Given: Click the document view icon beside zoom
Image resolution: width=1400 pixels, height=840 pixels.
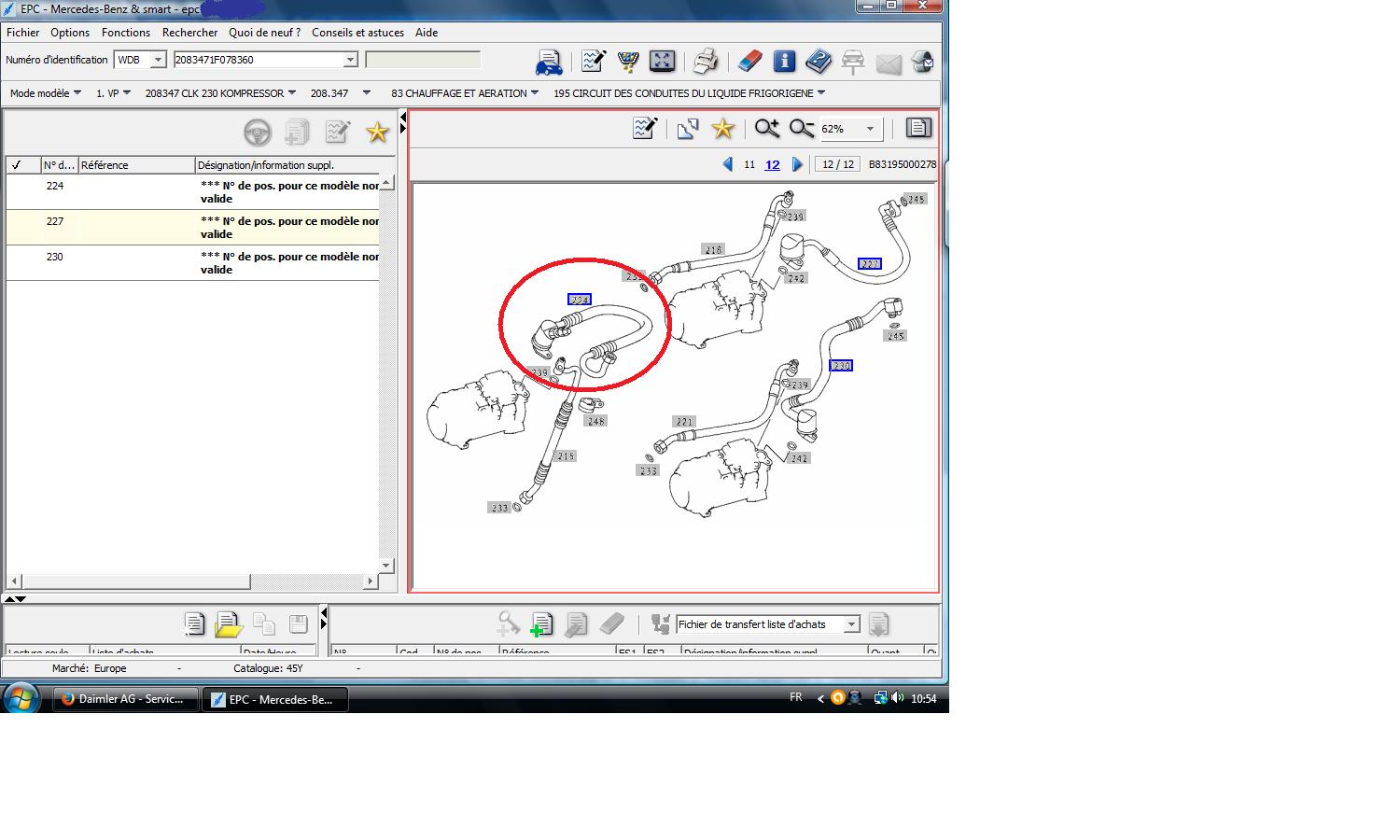Looking at the screenshot, I should (918, 128).
